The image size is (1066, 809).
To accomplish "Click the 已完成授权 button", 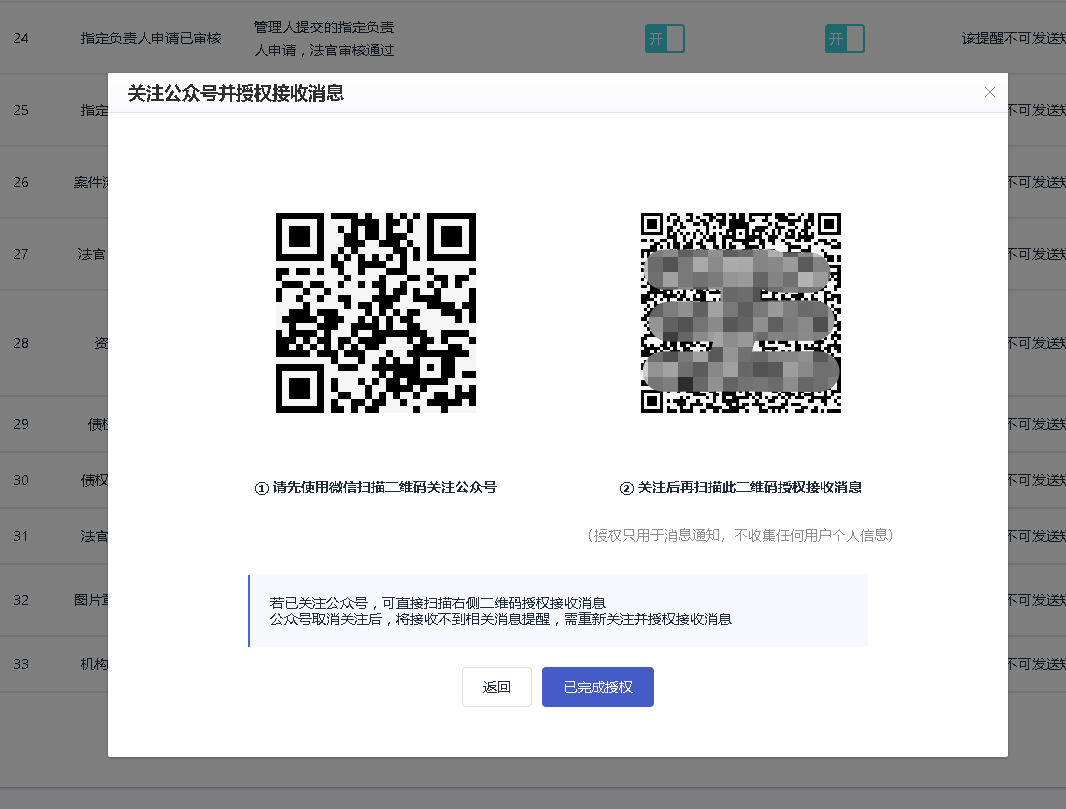I will [x=598, y=687].
